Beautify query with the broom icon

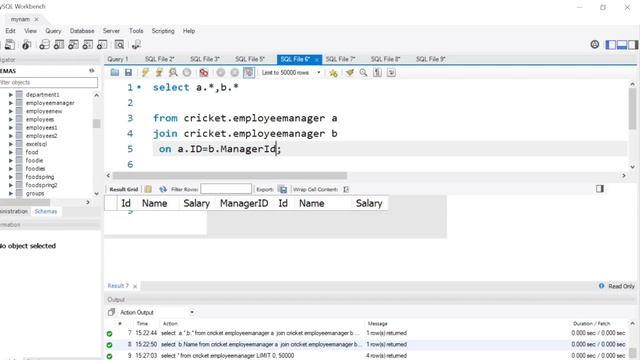350,73
